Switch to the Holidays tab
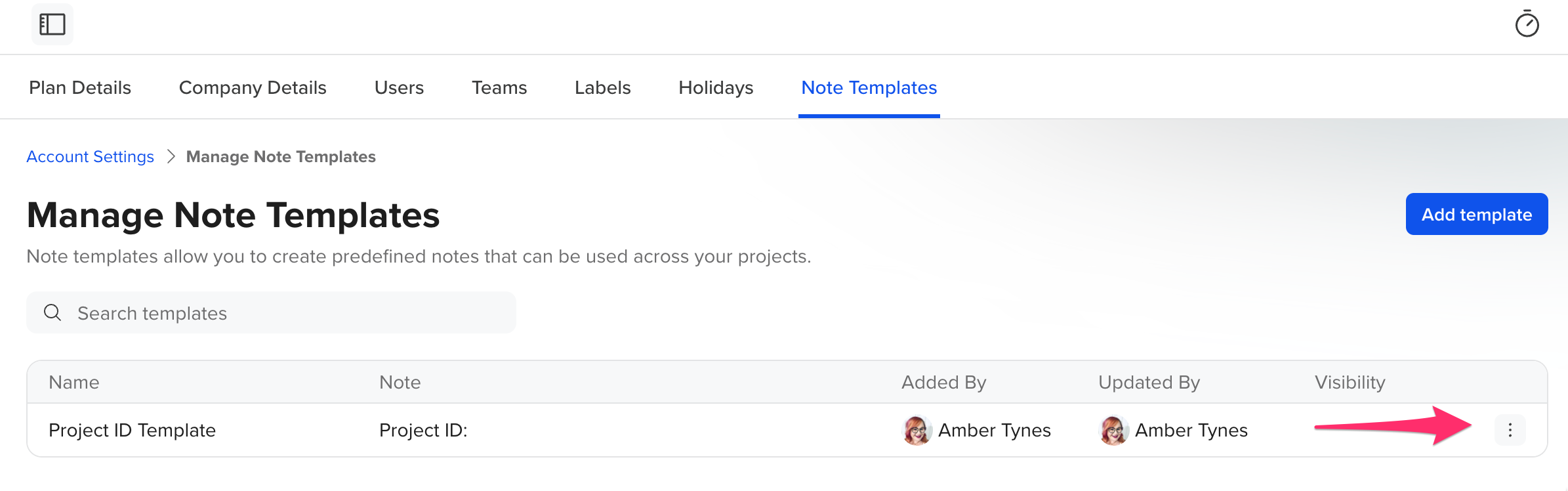Image resolution: width=1568 pixels, height=491 pixels. point(716,87)
